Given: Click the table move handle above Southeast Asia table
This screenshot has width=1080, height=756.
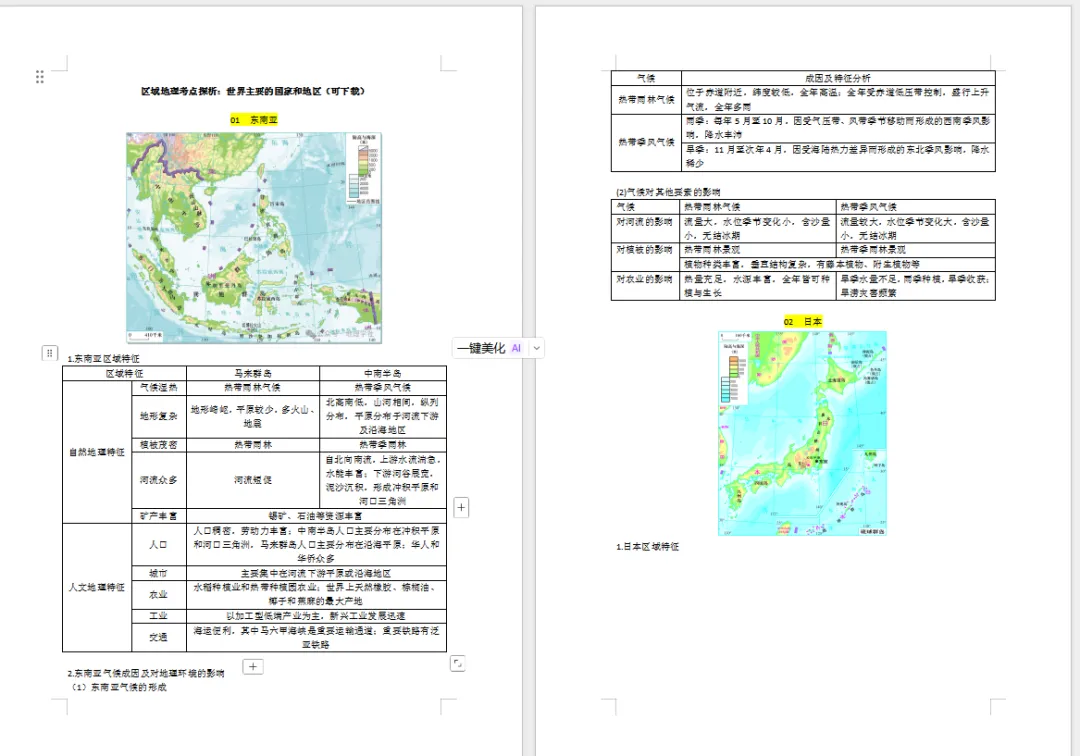Looking at the screenshot, I should point(49,353).
